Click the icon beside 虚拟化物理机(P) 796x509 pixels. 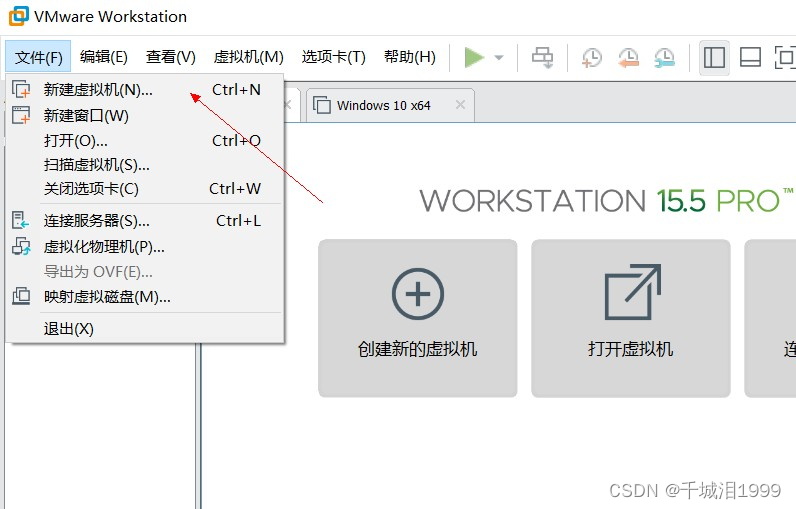click(21, 246)
